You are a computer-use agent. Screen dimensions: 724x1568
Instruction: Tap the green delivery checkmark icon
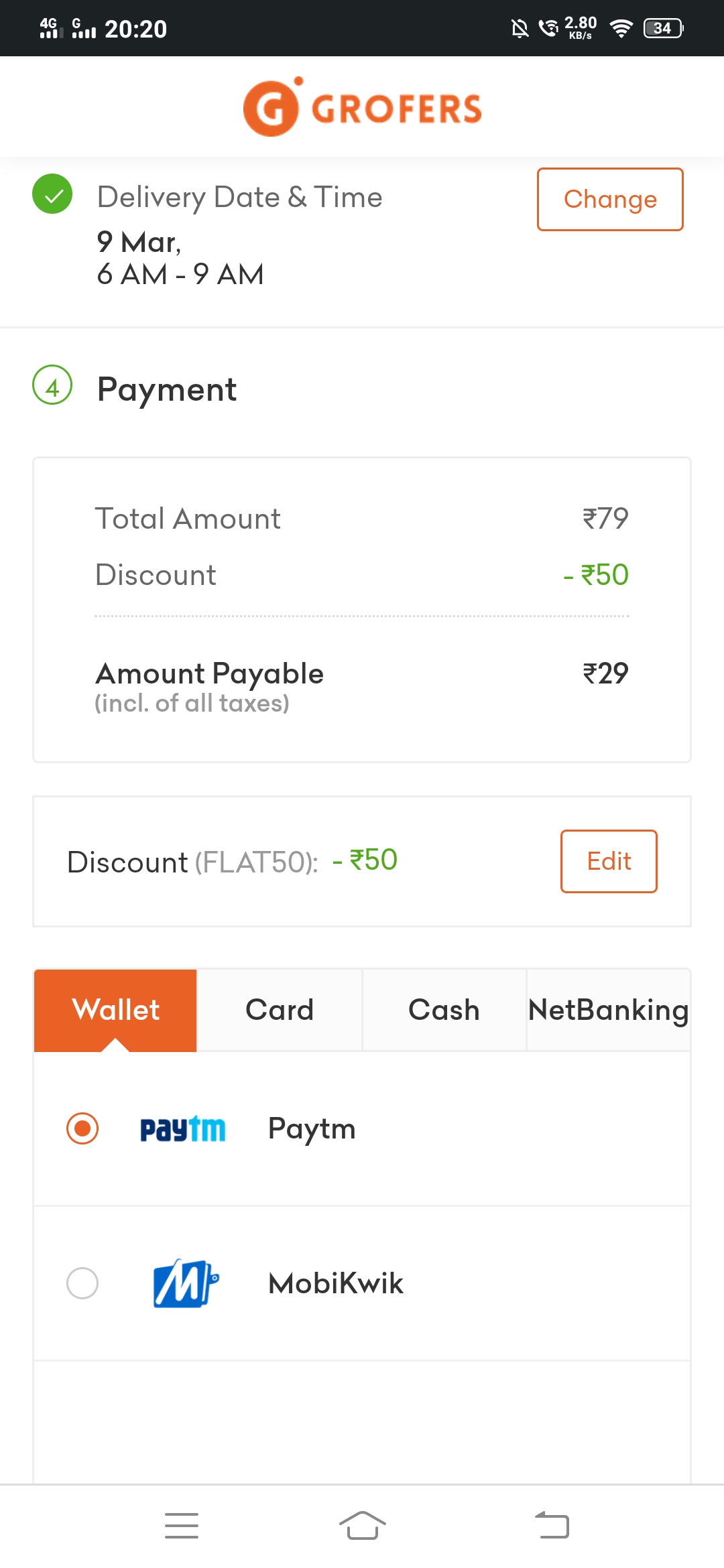coord(52,194)
